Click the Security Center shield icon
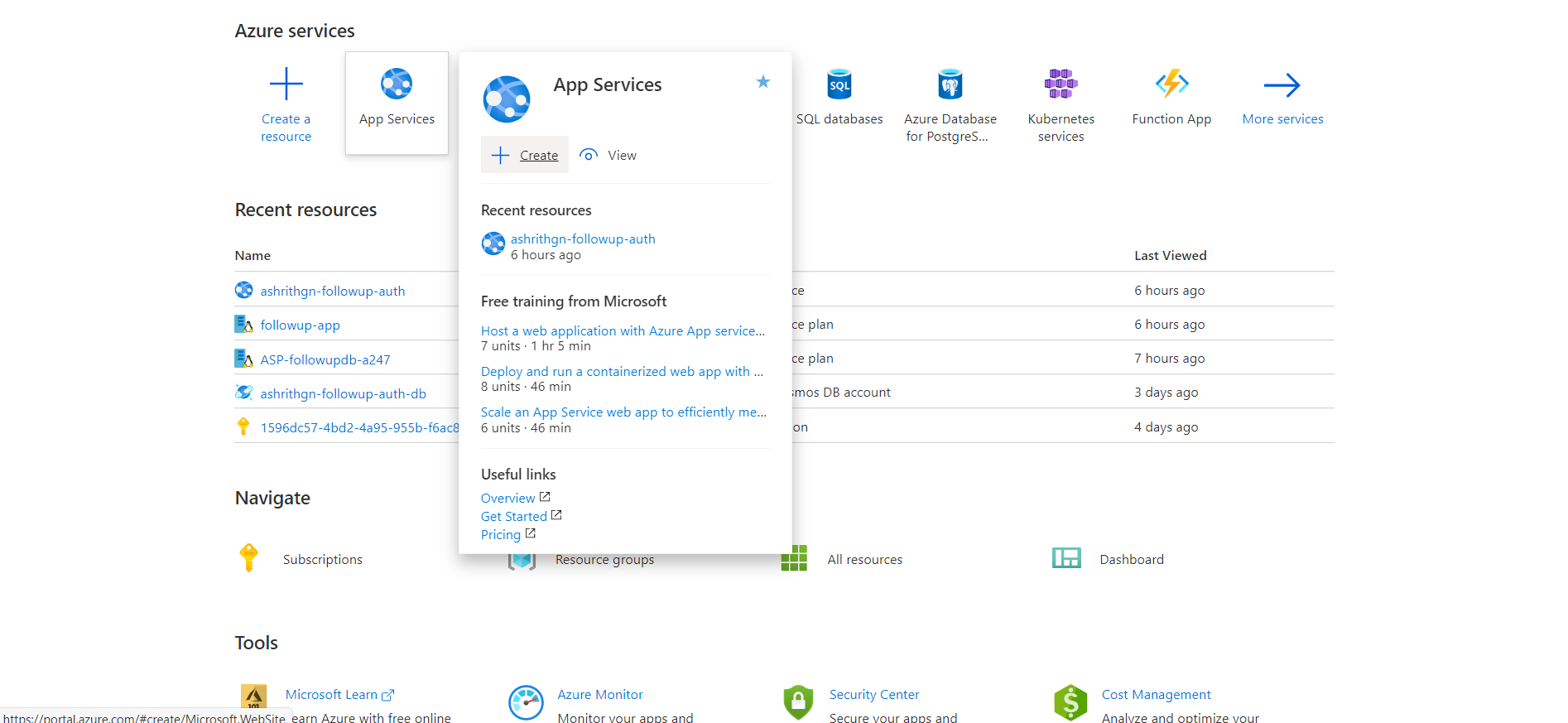This screenshot has height=723, width=1568. pyautogui.click(x=798, y=702)
